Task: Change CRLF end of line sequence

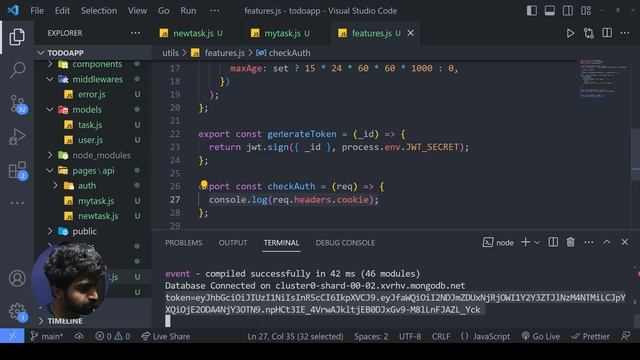Action: 441,336
